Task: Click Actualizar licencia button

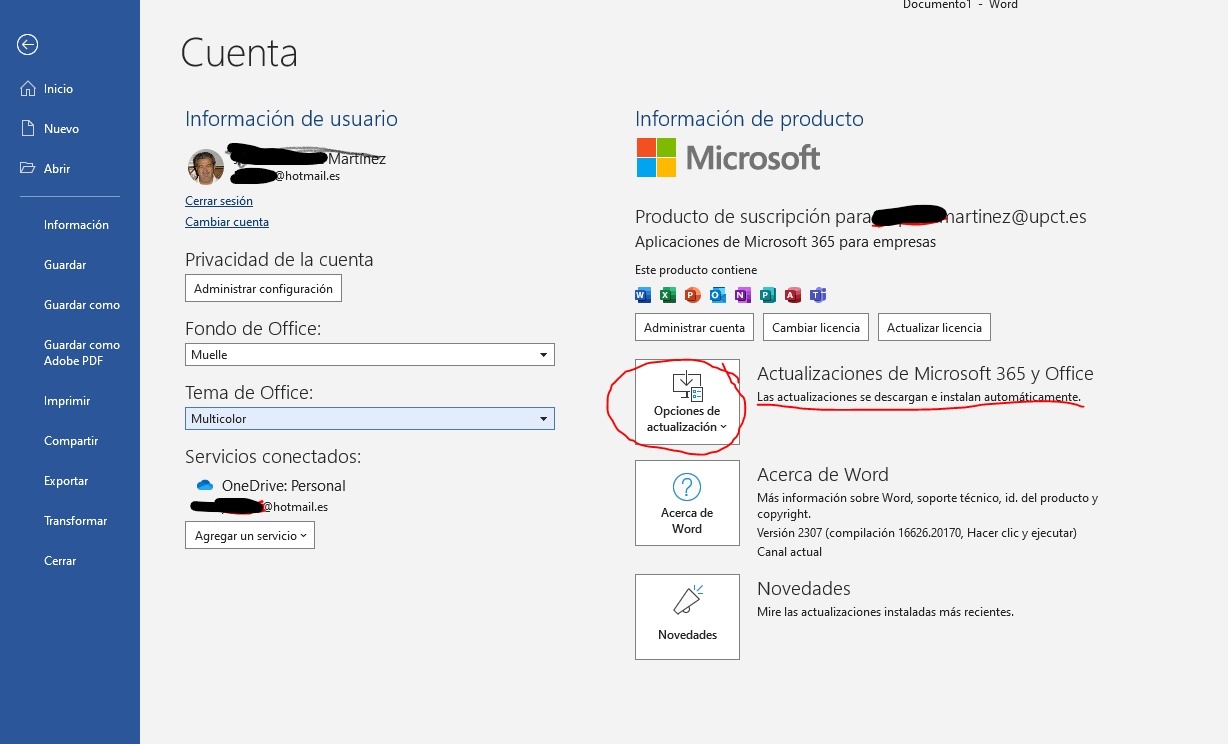Action: [934, 327]
